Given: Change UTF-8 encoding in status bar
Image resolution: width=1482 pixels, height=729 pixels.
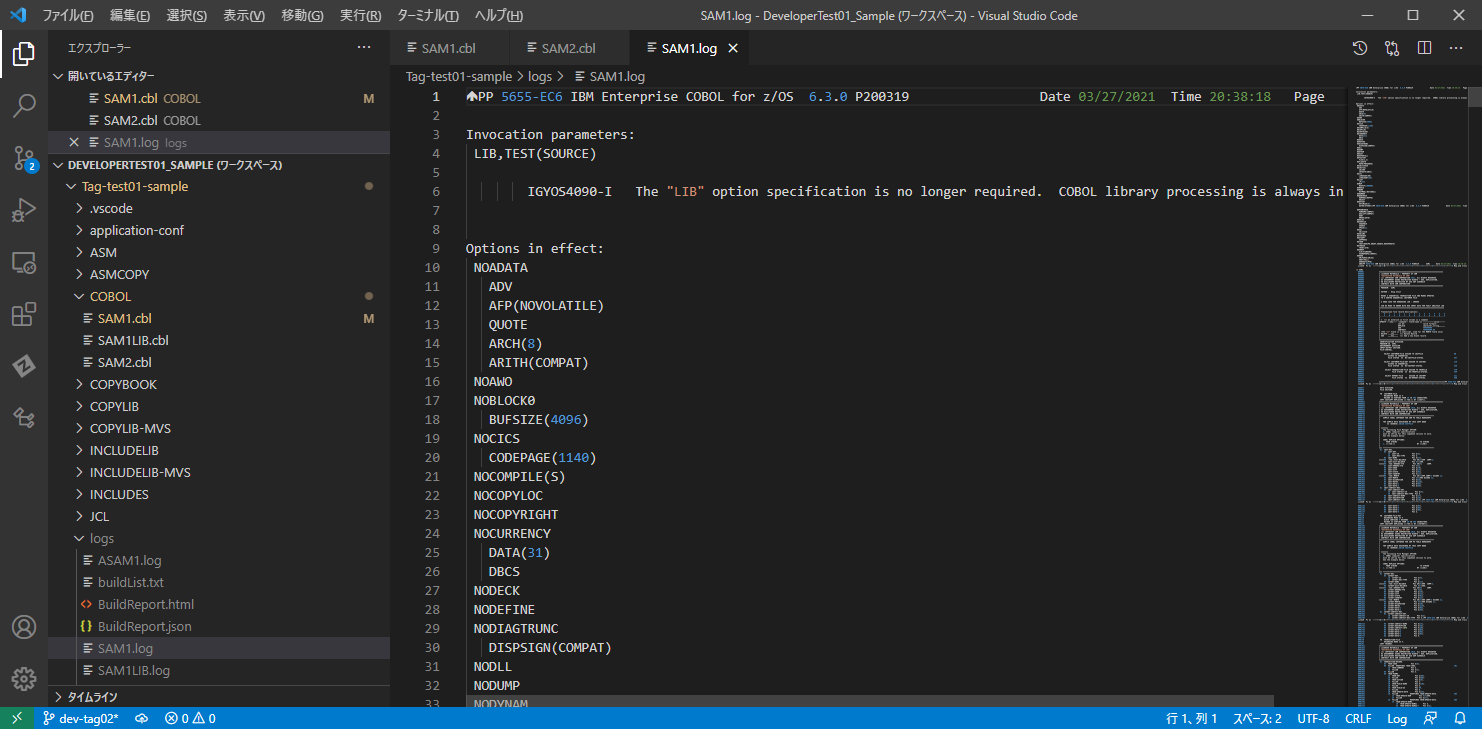Looking at the screenshot, I should pos(1313,718).
